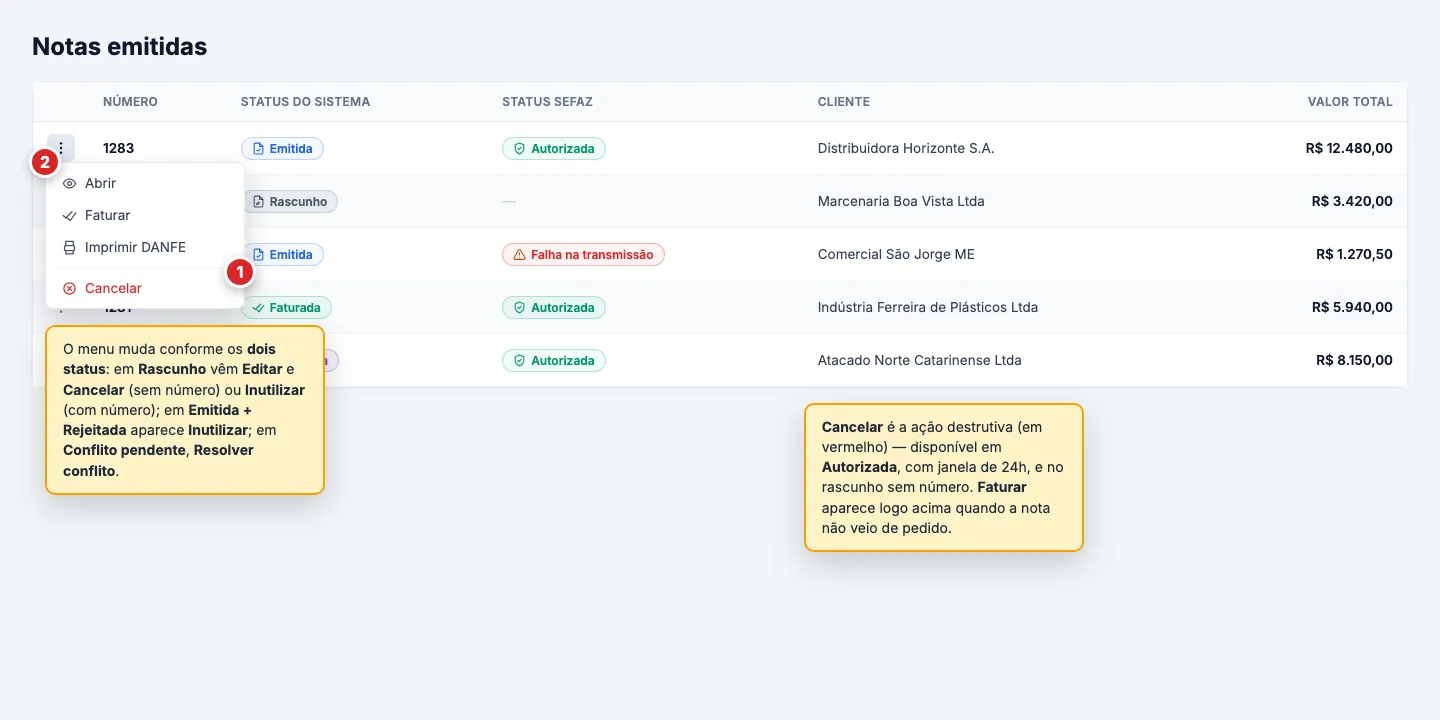Click the Falha na transmissão badge
Viewport: 1440px width, 720px height.
pos(583,255)
